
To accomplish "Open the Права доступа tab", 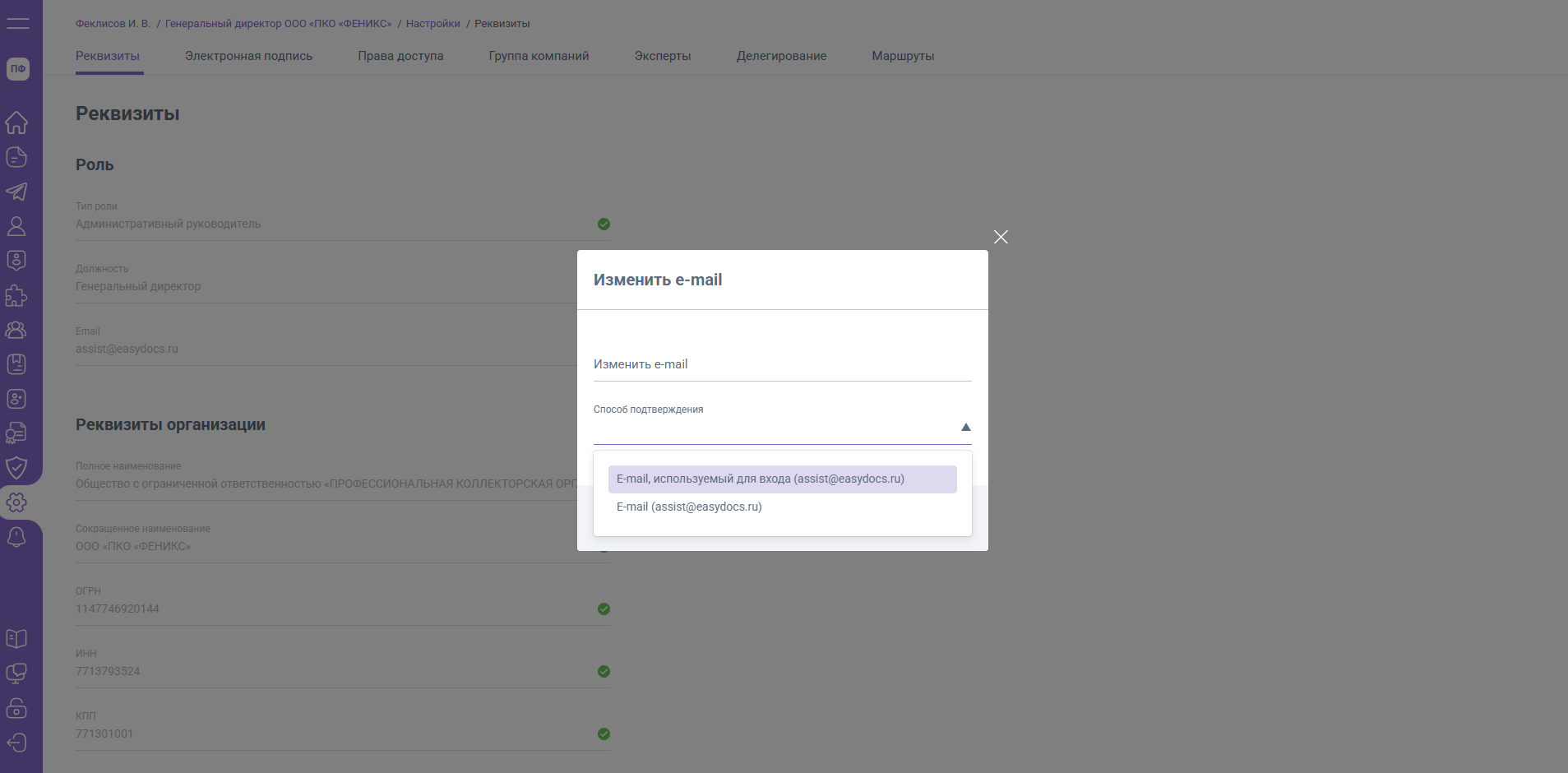I will click(400, 56).
